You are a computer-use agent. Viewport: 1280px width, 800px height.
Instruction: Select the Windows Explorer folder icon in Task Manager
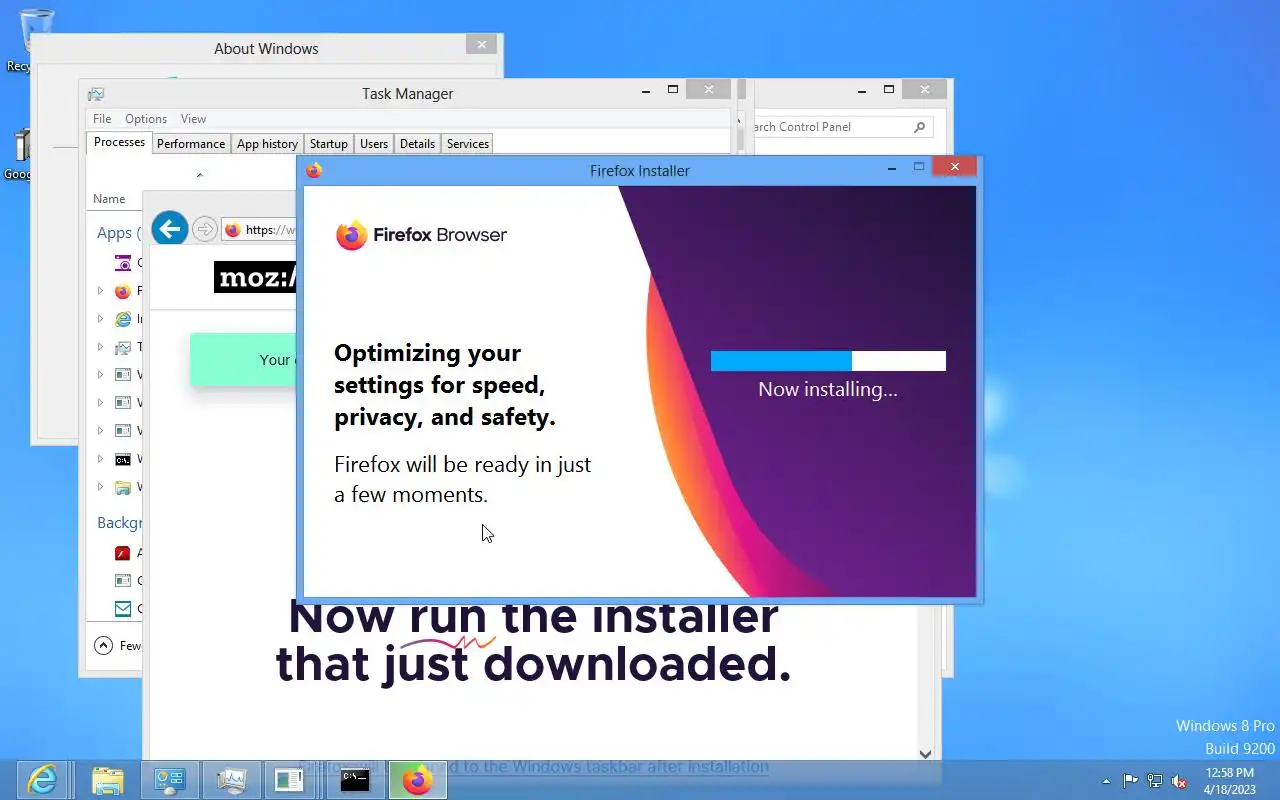pos(122,487)
